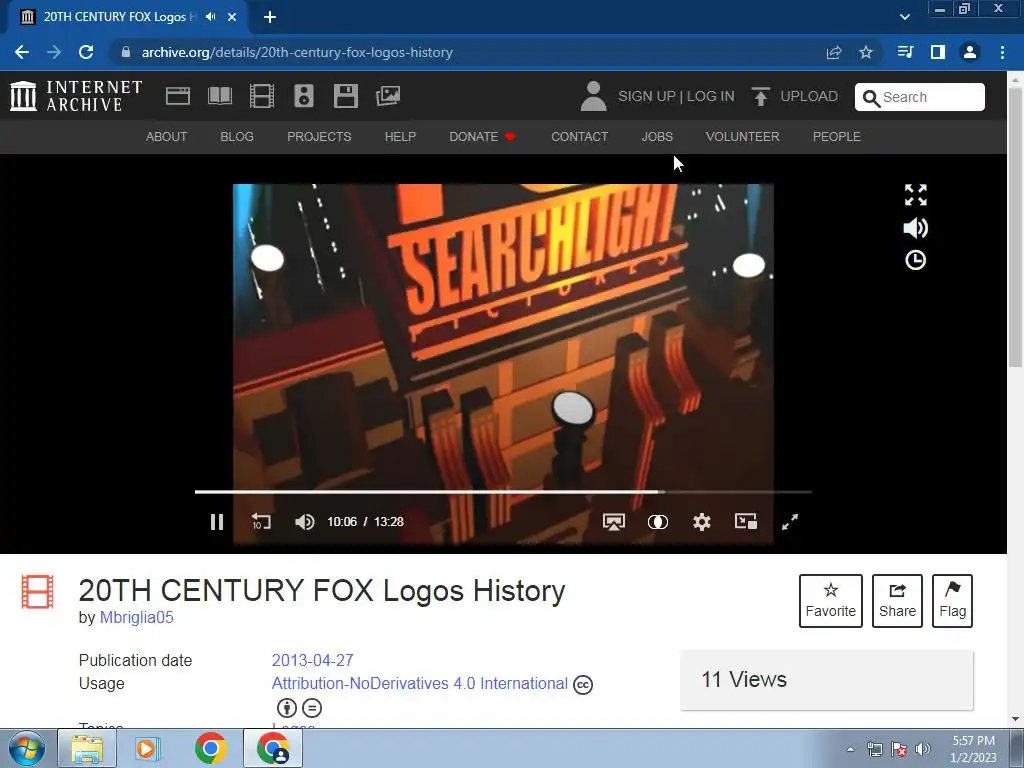Click the user avatar icon

coord(593,96)
